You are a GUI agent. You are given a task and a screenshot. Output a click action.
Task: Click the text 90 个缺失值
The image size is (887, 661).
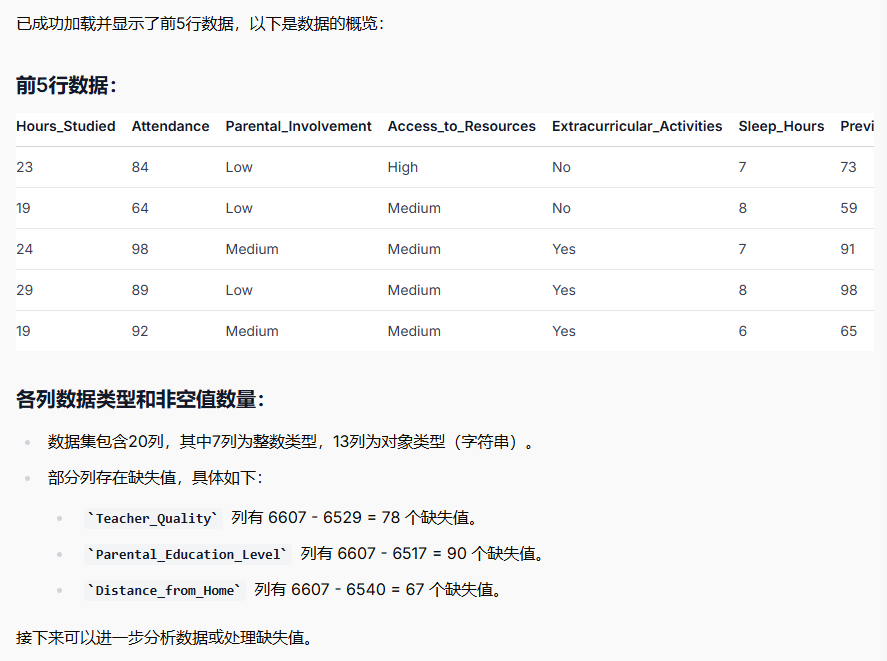pos(495,553)
